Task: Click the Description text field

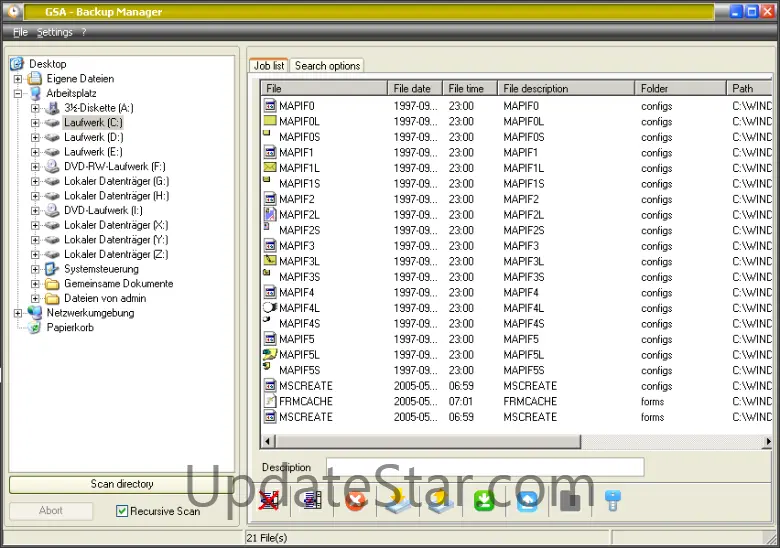Action: (x=485, y=467)
